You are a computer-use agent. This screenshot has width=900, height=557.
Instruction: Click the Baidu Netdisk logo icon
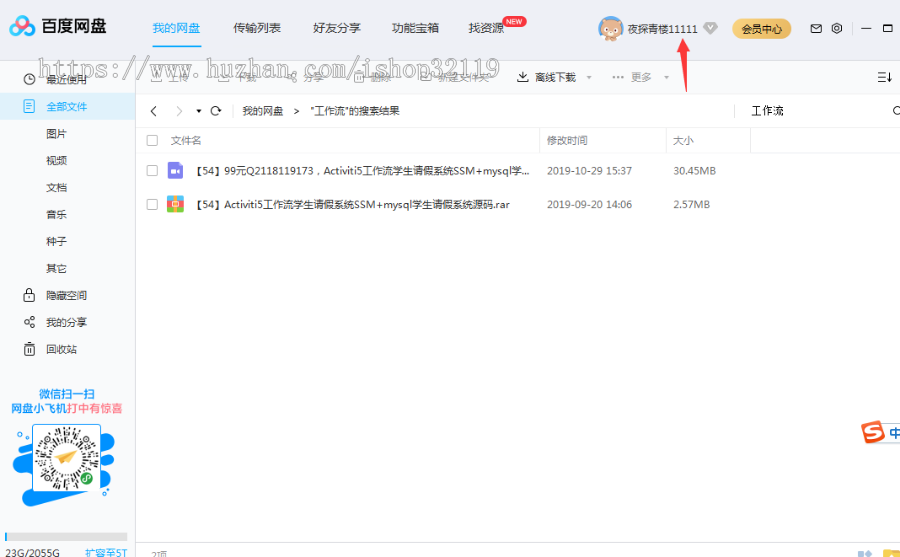pyautogui.click(x=22, y=26)
